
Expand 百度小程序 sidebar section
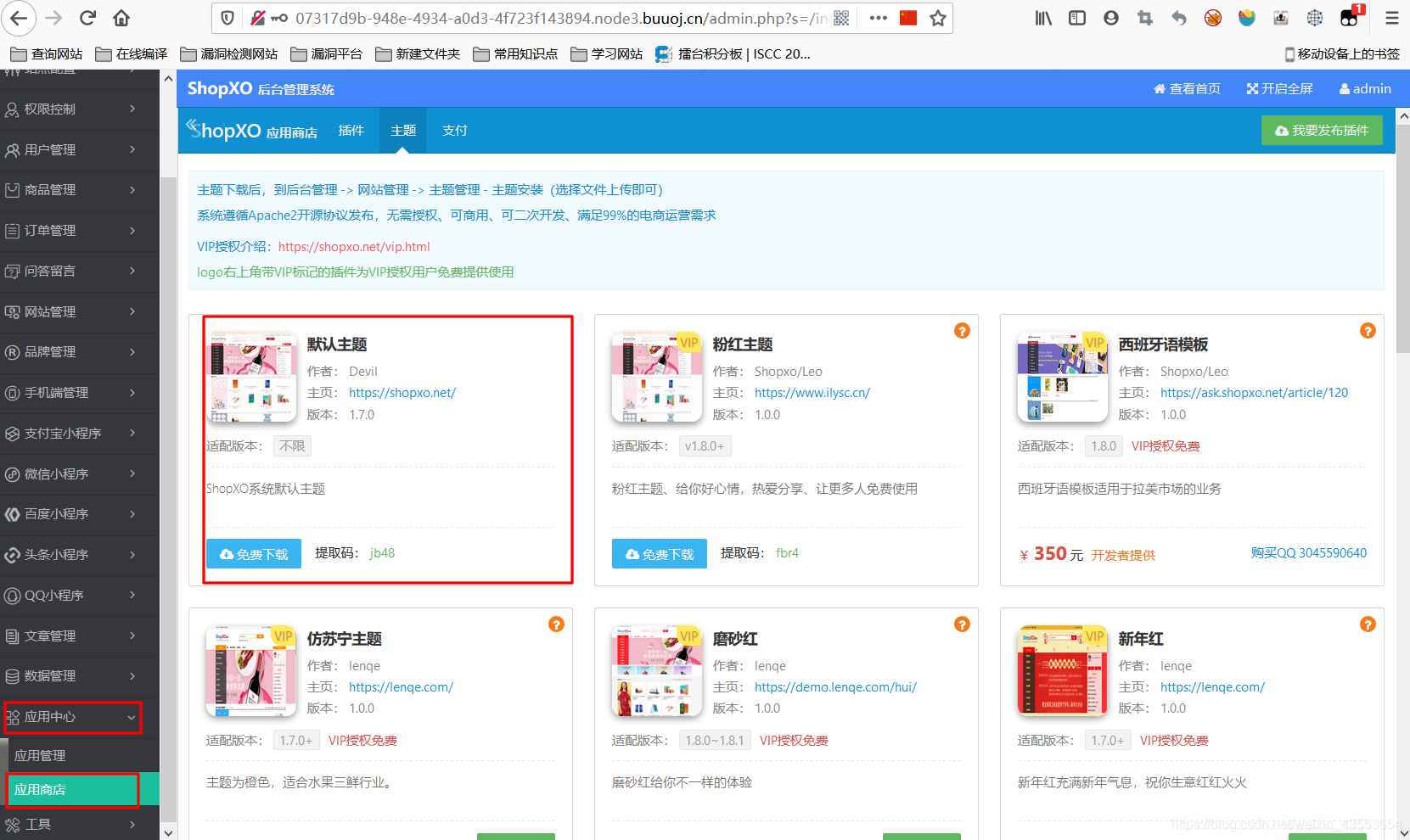click(80, 514)
